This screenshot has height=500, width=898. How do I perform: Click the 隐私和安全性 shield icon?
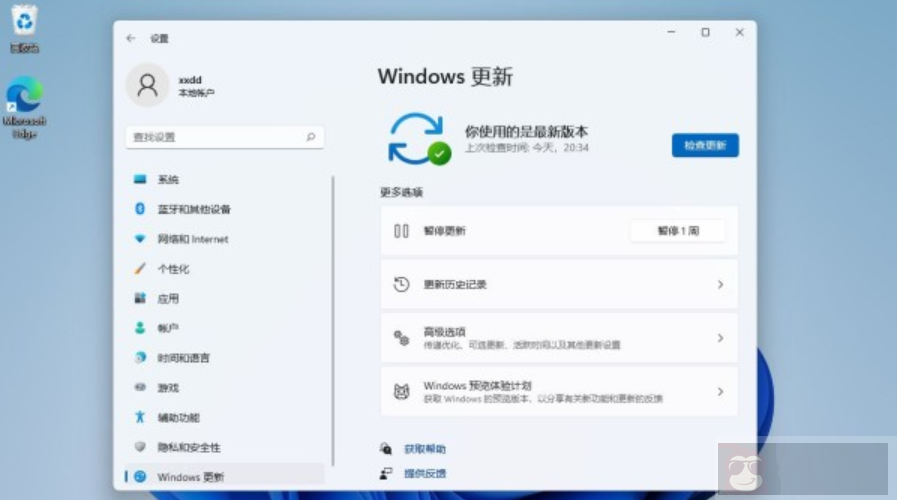[x=140, y=447]
